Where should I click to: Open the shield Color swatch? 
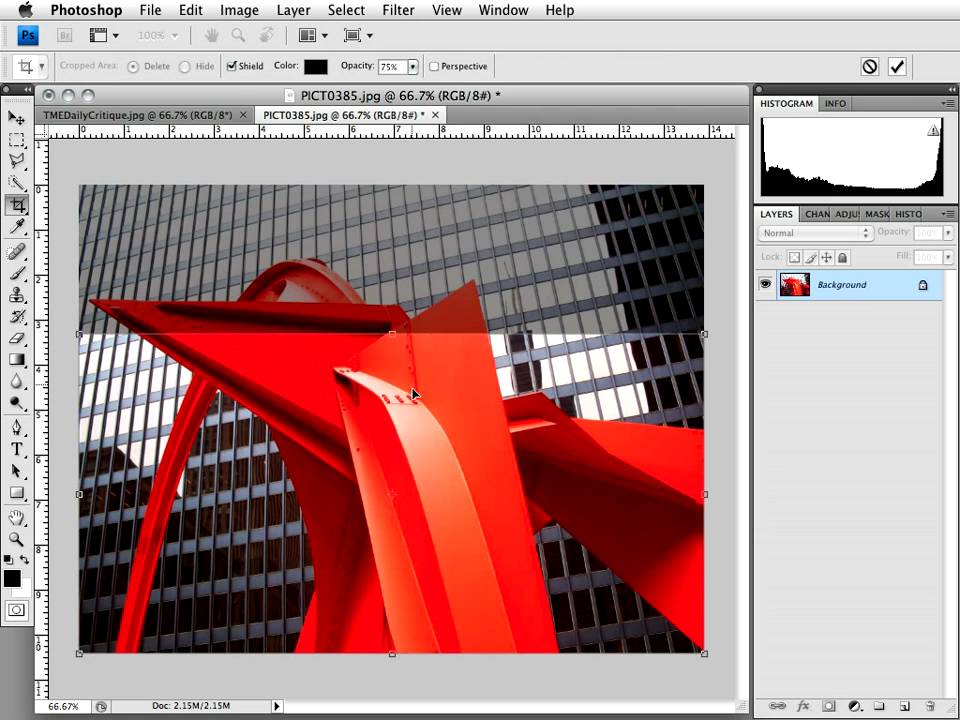316,67
